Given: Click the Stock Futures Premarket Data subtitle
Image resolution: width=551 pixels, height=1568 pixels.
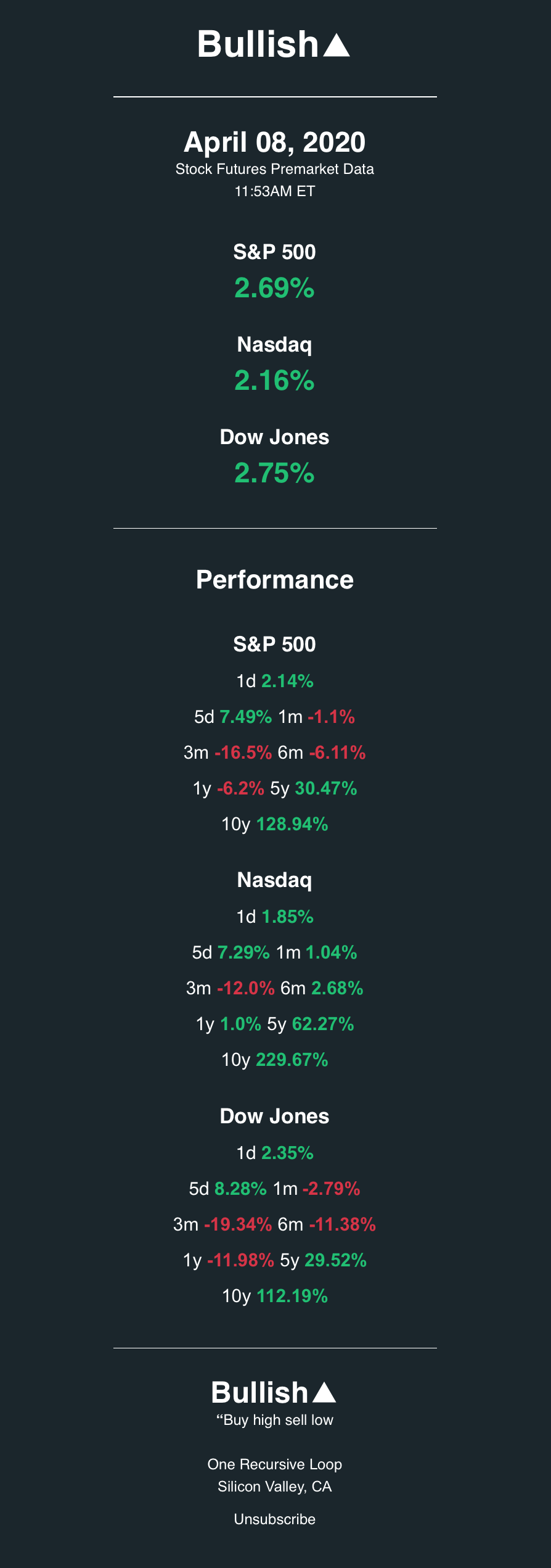Looking at the screenshot, I should point(275,169).
